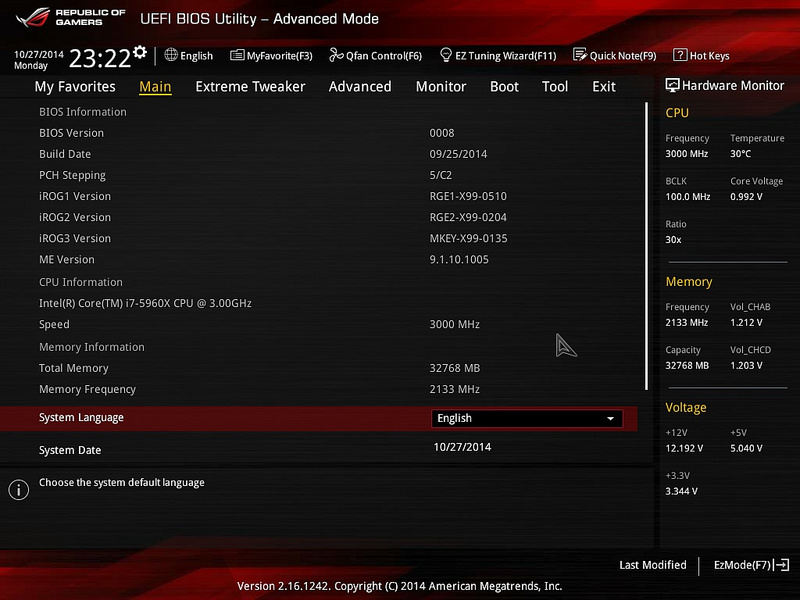This screenshot has width=800, height=600.
Task: Click the MyFavorite(F3) label
Action: 280,56
